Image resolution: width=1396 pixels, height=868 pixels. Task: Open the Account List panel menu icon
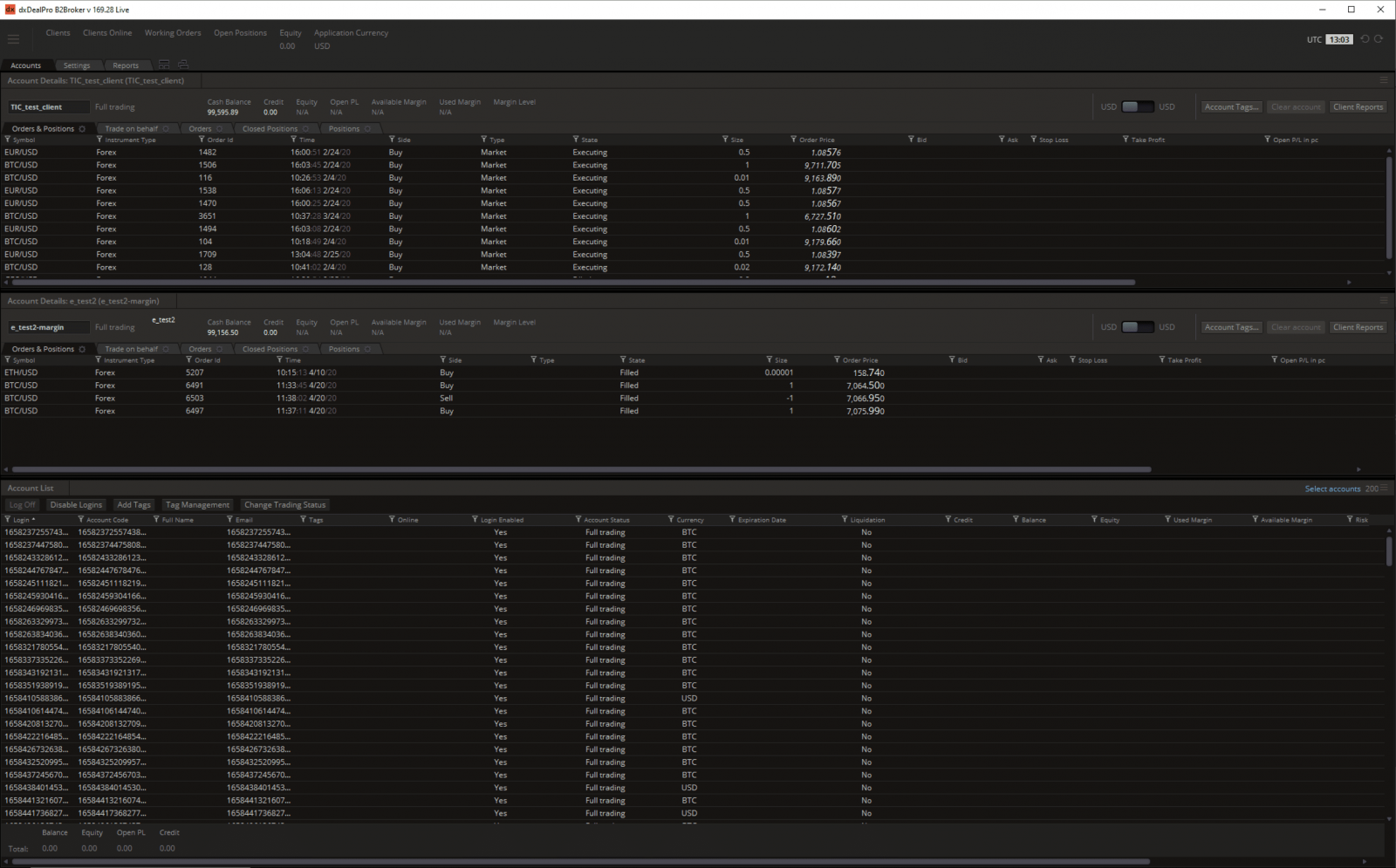coord(1384,489)
